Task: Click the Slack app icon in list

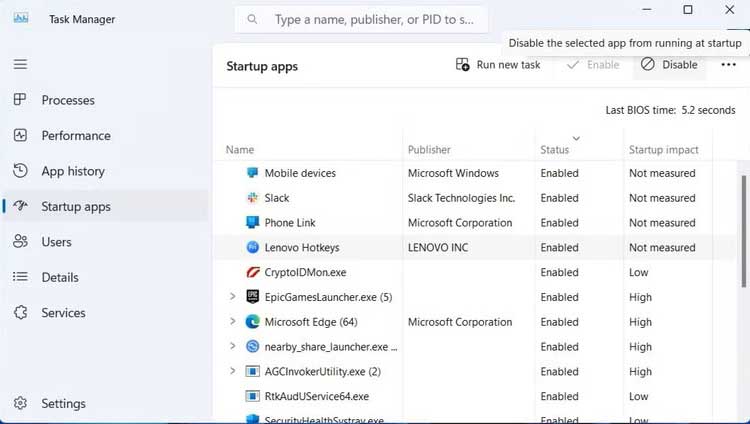Action: point(253,198)
